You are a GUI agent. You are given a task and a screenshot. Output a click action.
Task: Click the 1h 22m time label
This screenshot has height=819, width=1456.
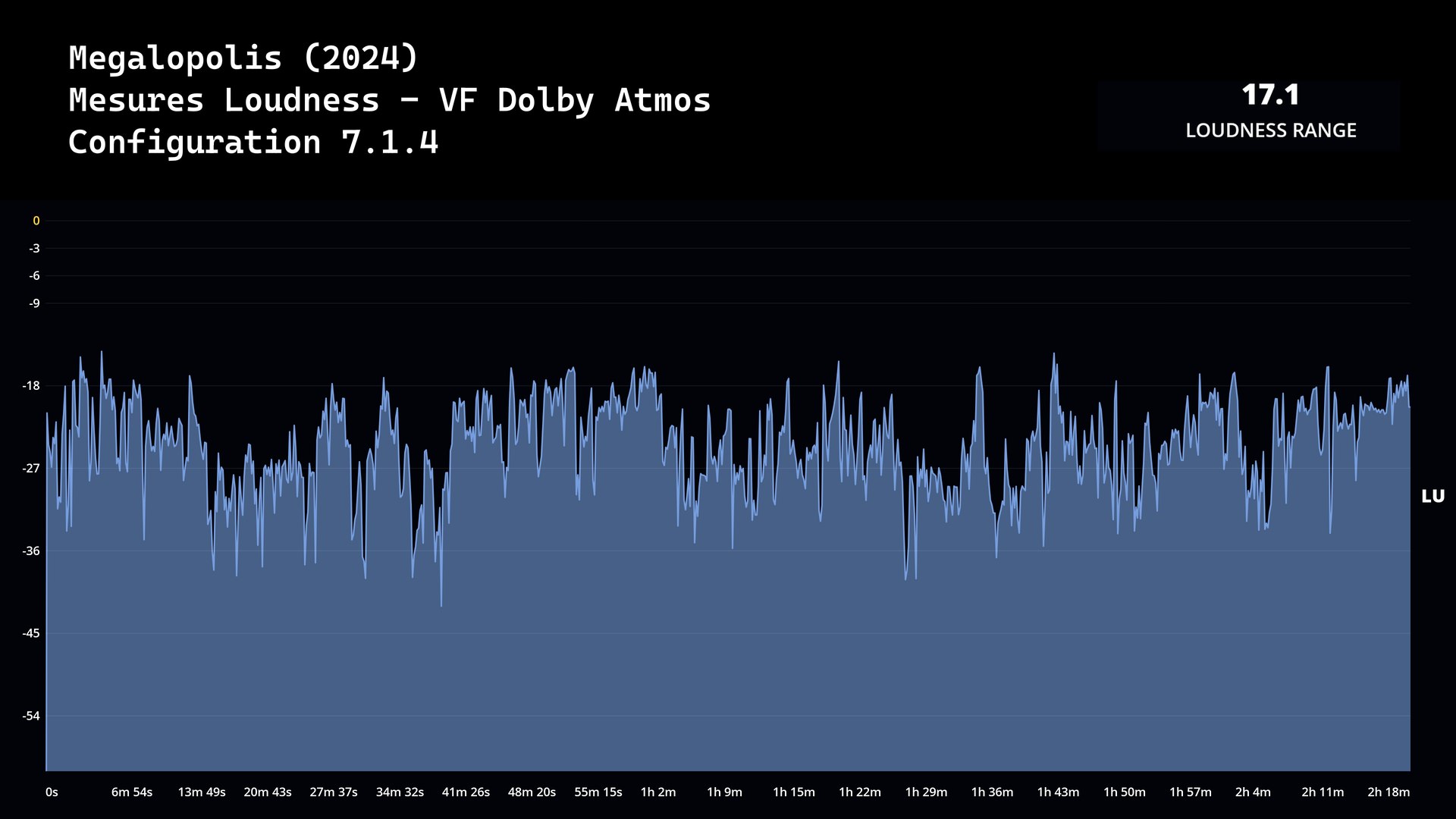[860, 792]
